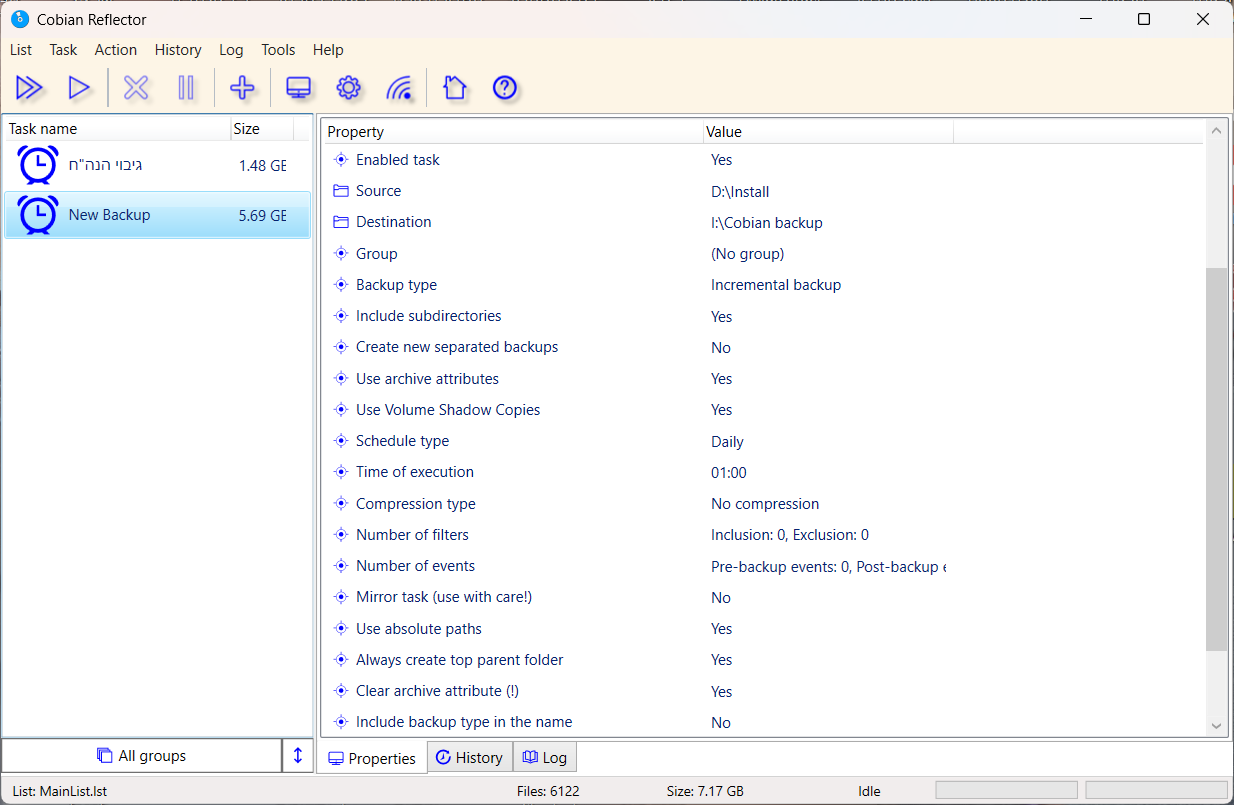
Task: Click the properties panel scrollbar down arrow
Action: pyautogui.click(x=1217, y=726)
